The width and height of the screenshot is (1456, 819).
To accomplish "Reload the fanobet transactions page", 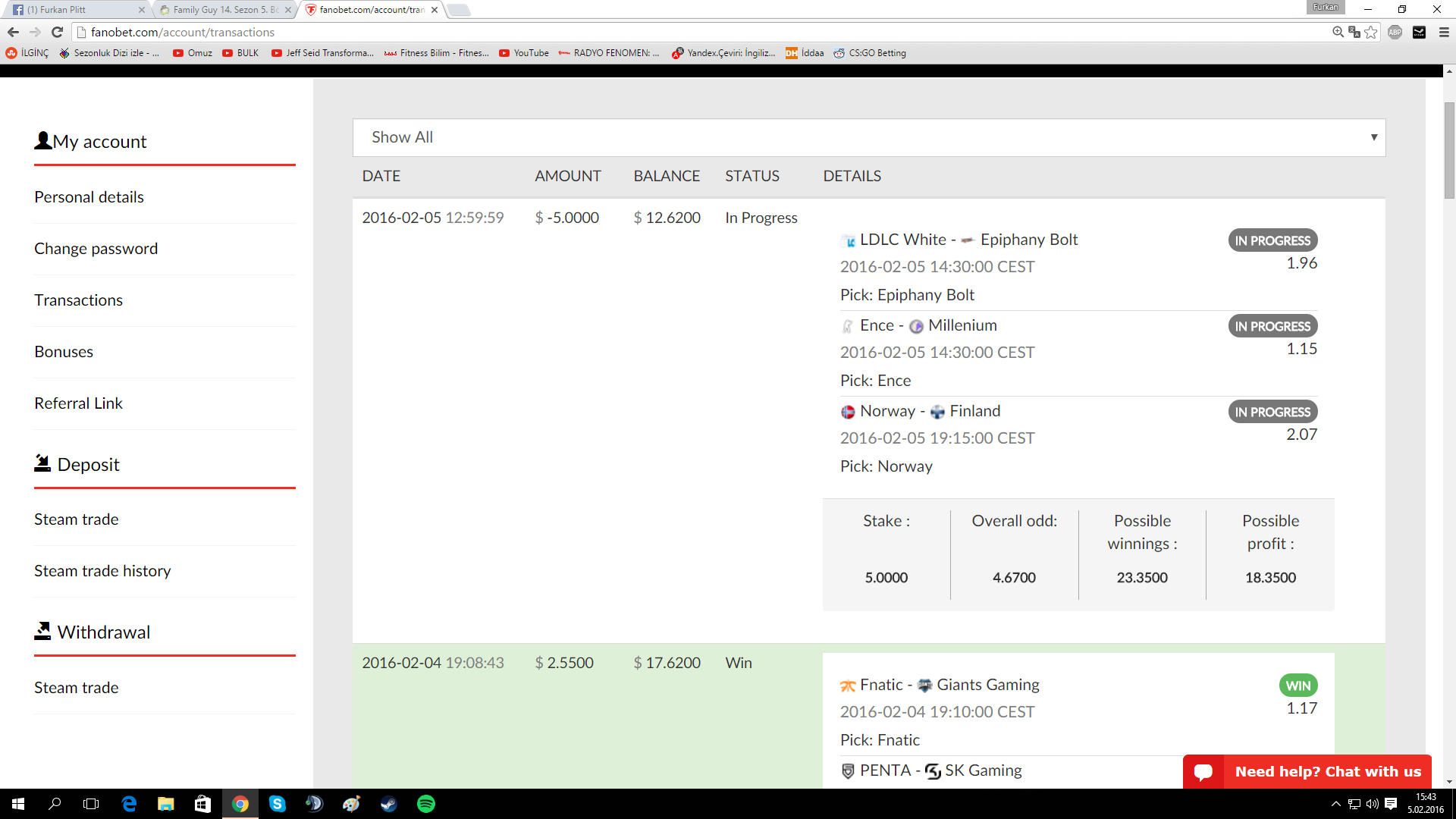I will (x=57, y=32).
